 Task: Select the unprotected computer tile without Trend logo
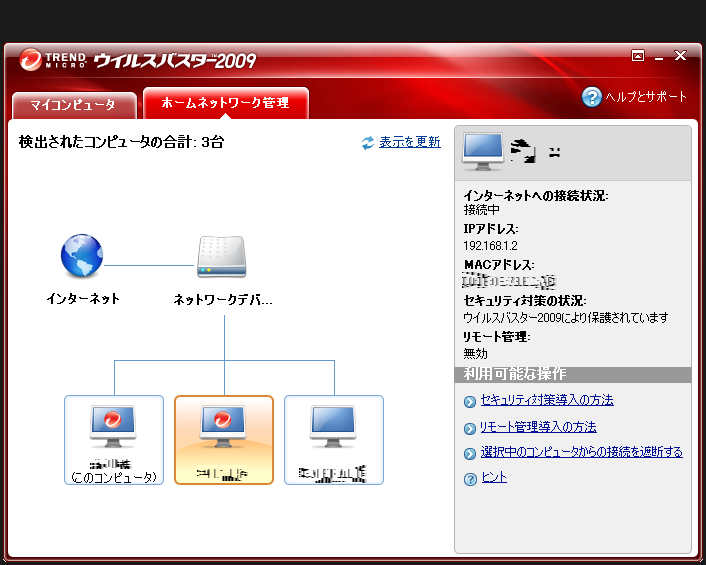tap(334, 440)
